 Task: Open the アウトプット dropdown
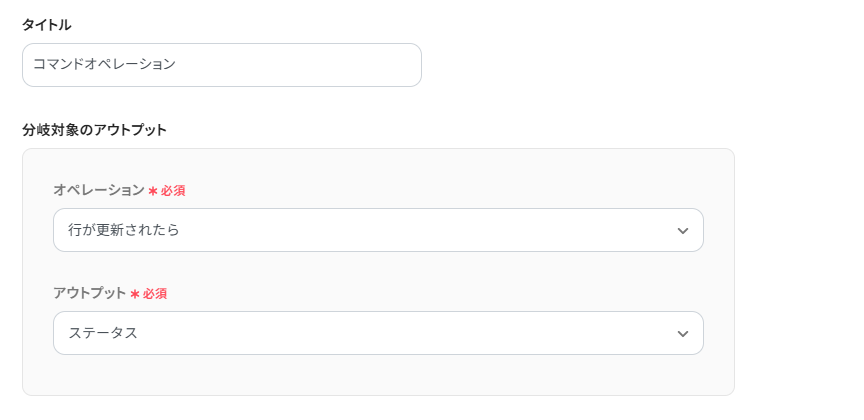click(x=378, y=333)
